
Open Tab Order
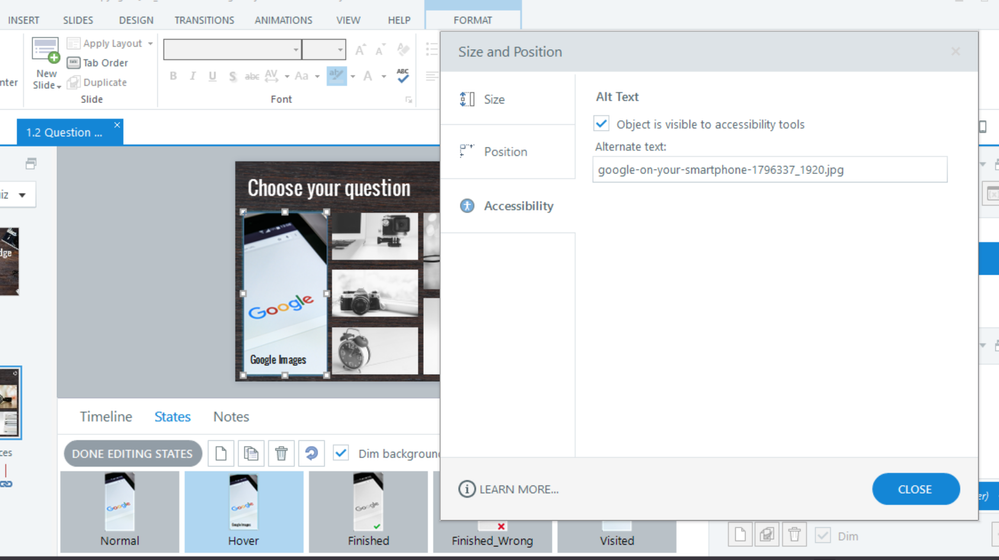coord(97,62)
